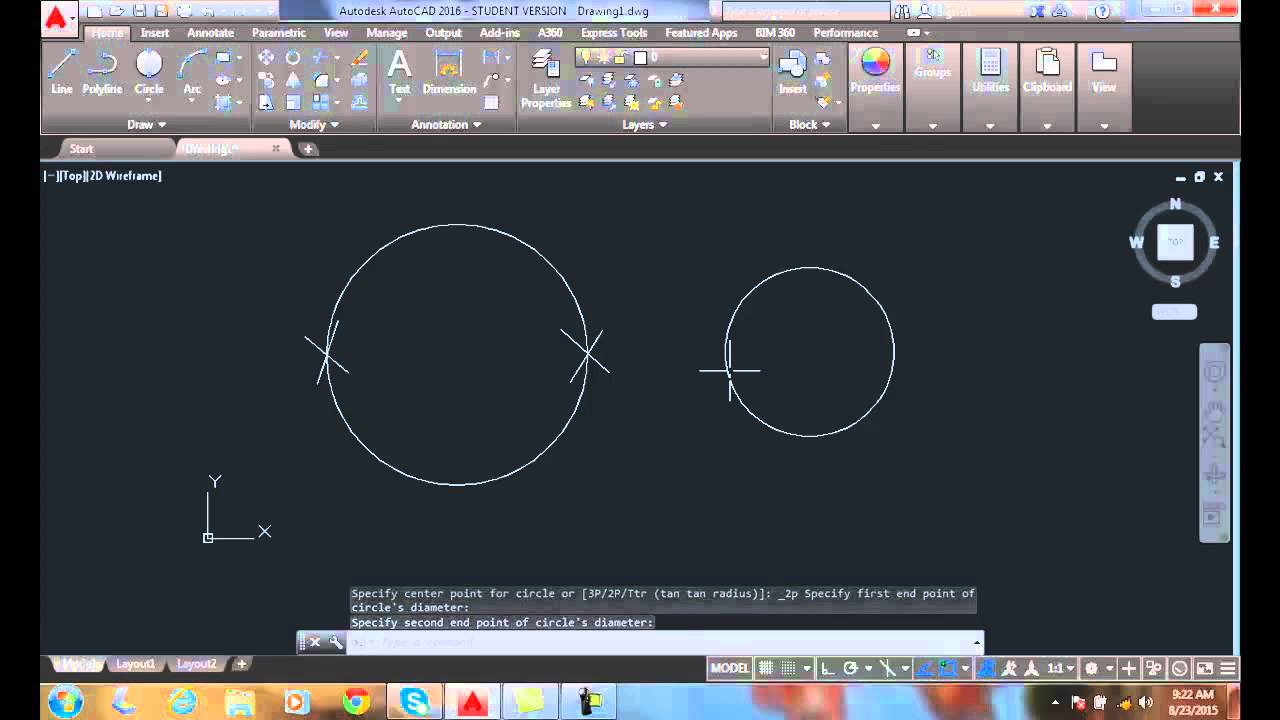
Task: Open the Express Tools ribbon tab
Action: 614,33
